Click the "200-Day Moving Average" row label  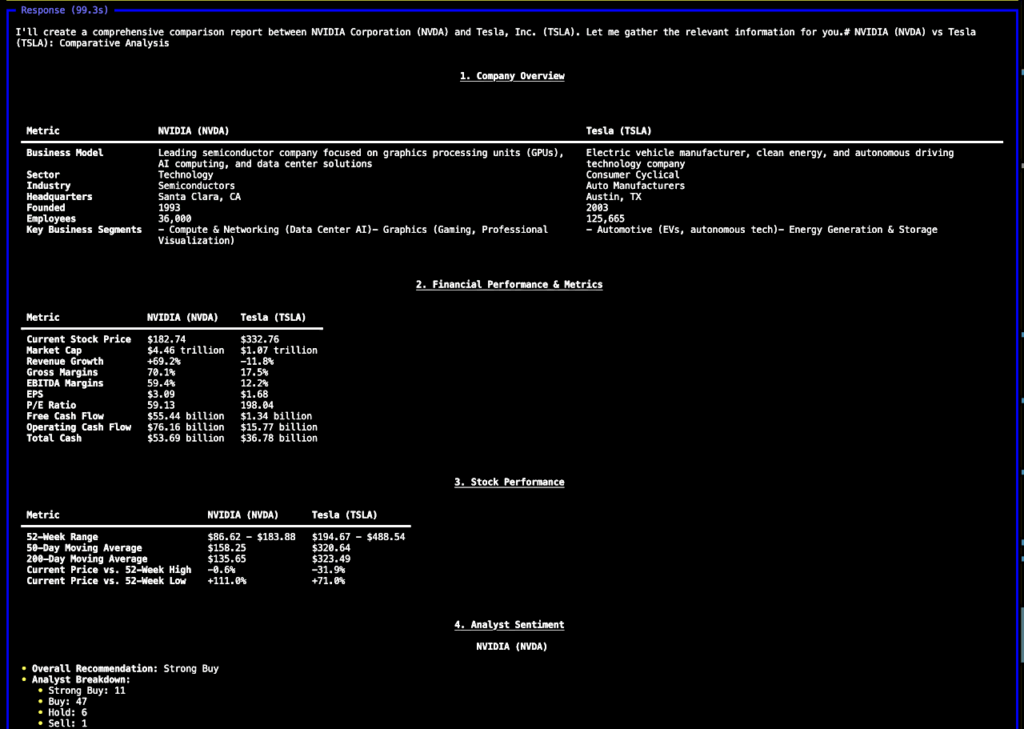pyautogui.click(x=87, y=559)
